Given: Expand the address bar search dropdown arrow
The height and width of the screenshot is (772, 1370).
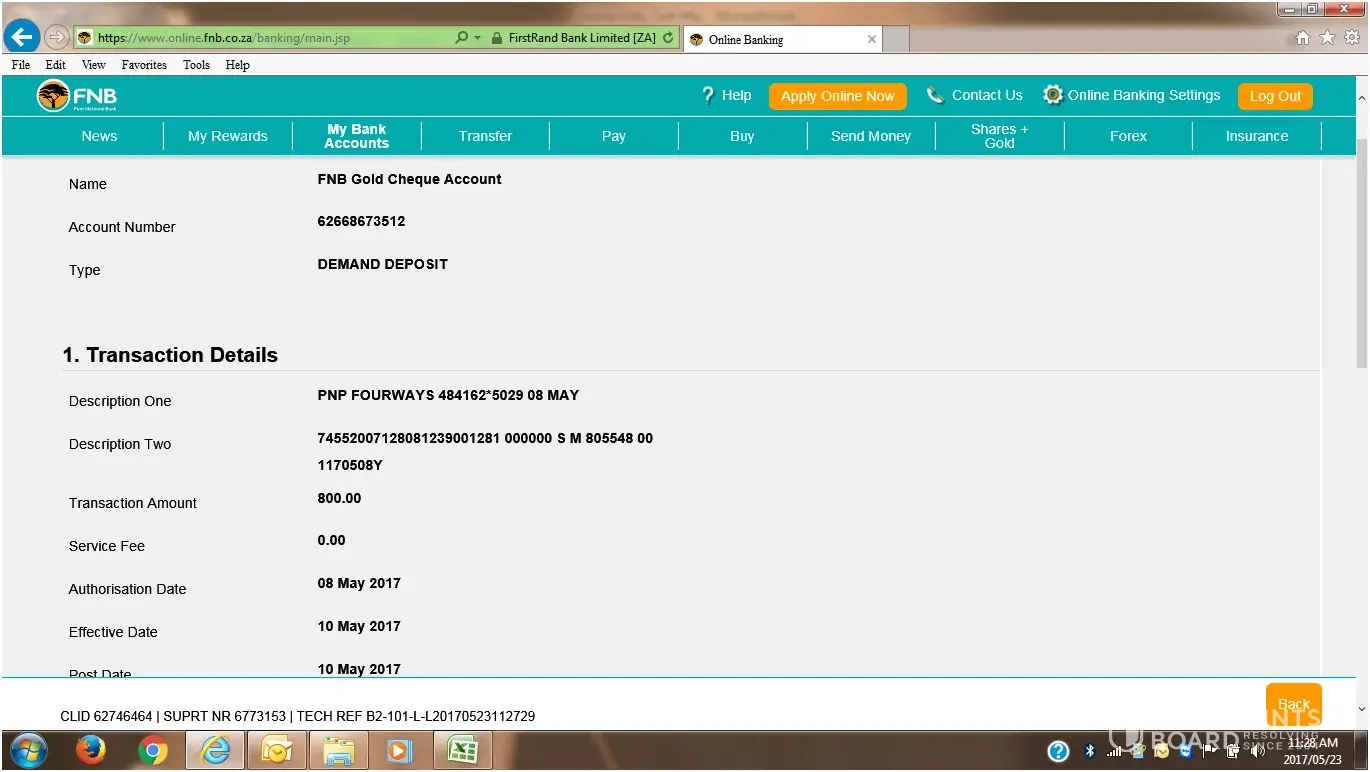Looking at the screenshot, I should (477, 38).
